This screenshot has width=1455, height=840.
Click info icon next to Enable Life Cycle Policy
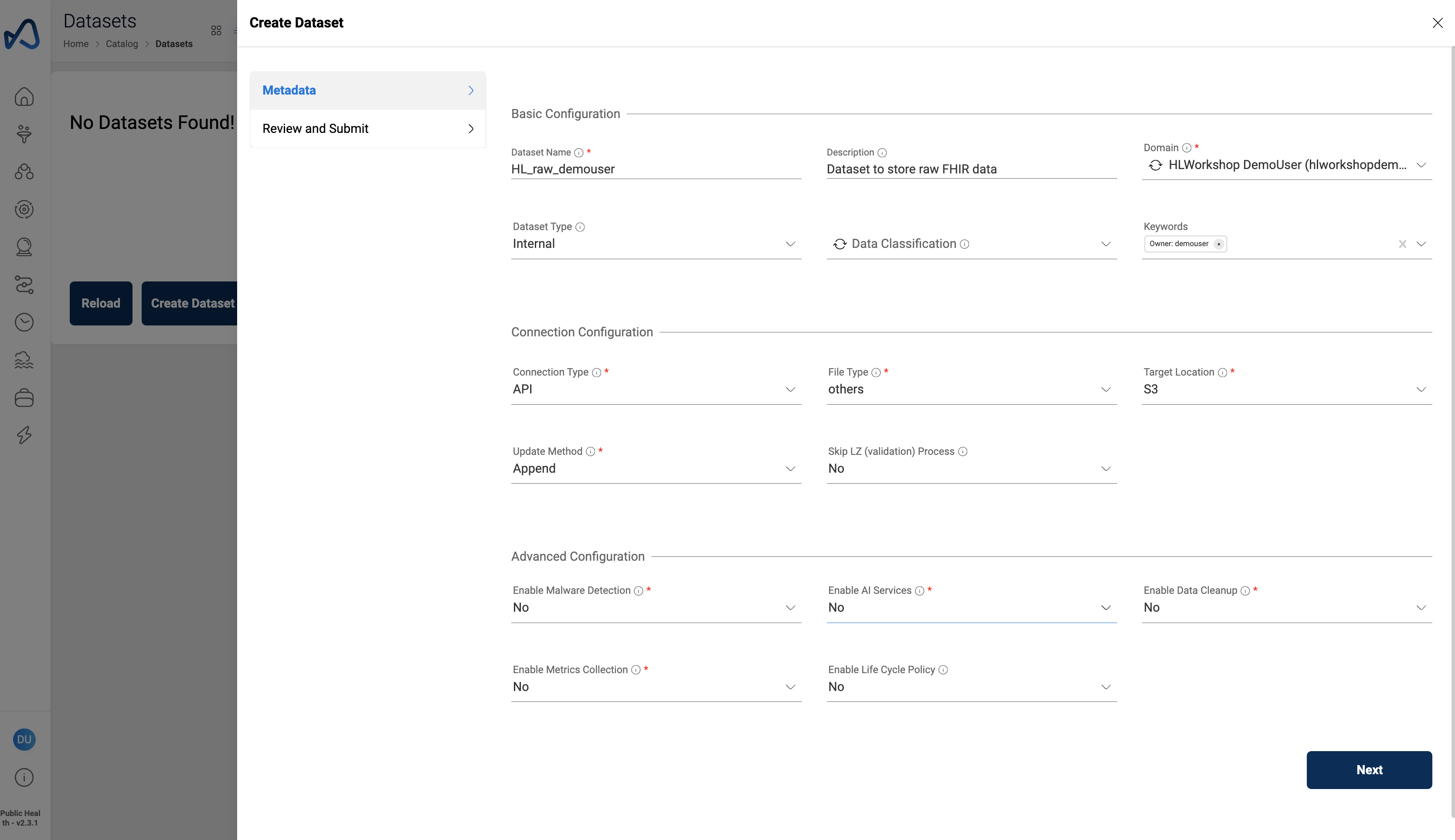[943, 670]
